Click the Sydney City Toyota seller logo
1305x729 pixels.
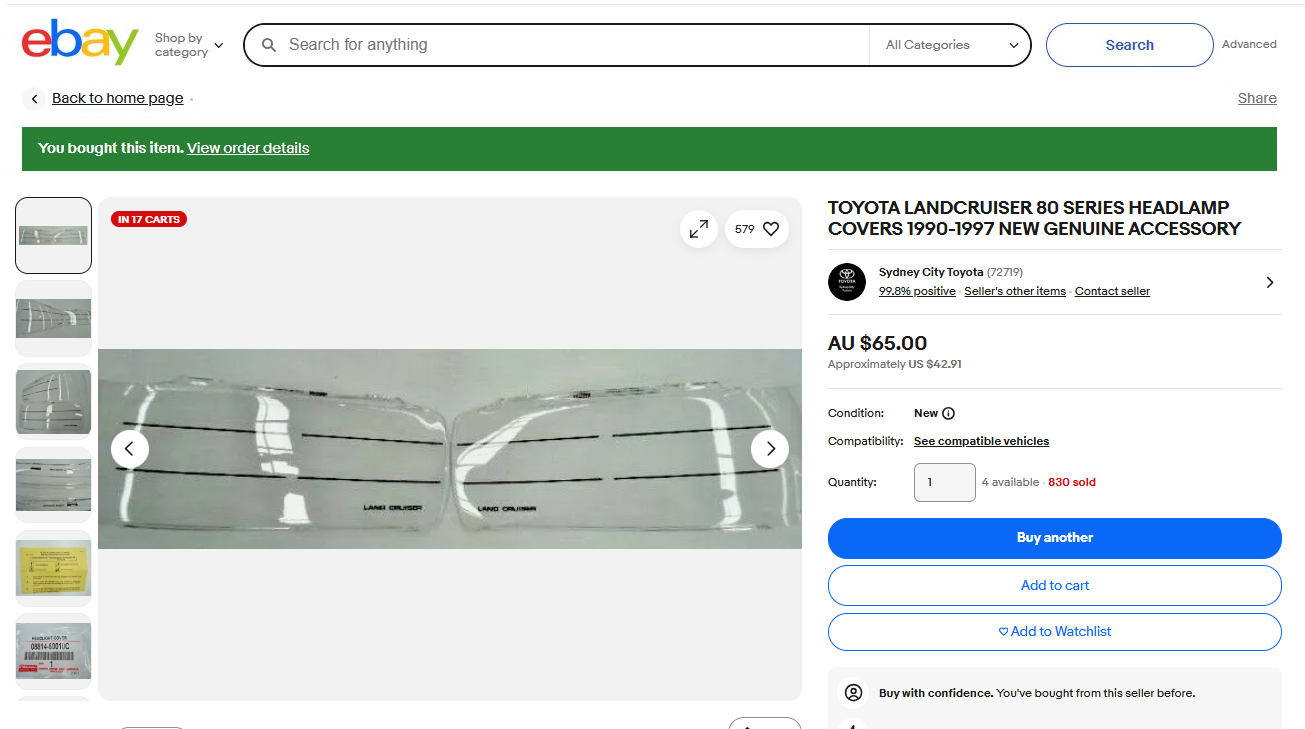point(846,282)
